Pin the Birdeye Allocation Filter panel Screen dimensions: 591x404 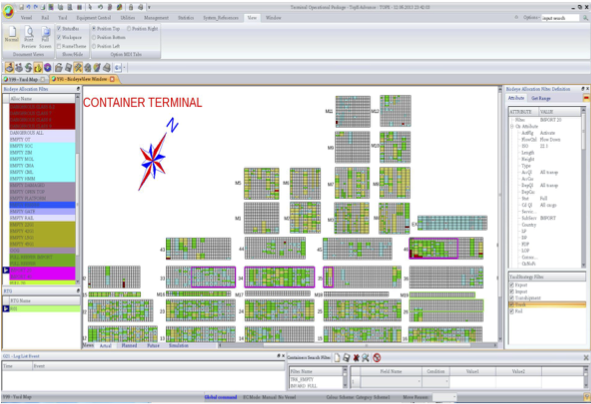(78, 89)
